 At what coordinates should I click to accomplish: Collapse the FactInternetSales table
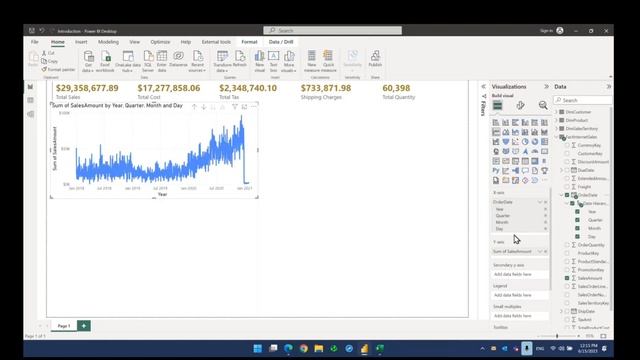(x=556, y=137)
